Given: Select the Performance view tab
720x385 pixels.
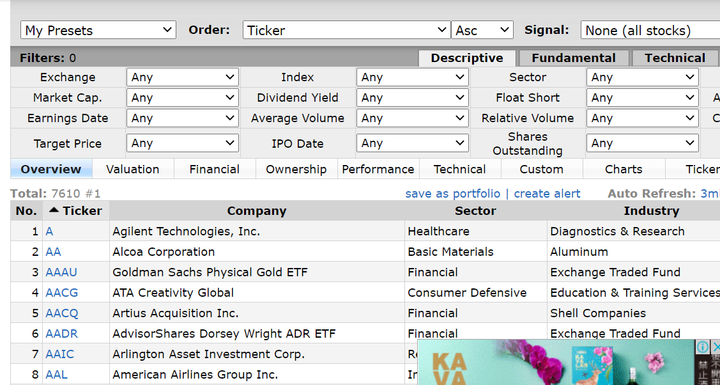Looking at the screenshot, I should click(x=378, y=169).
